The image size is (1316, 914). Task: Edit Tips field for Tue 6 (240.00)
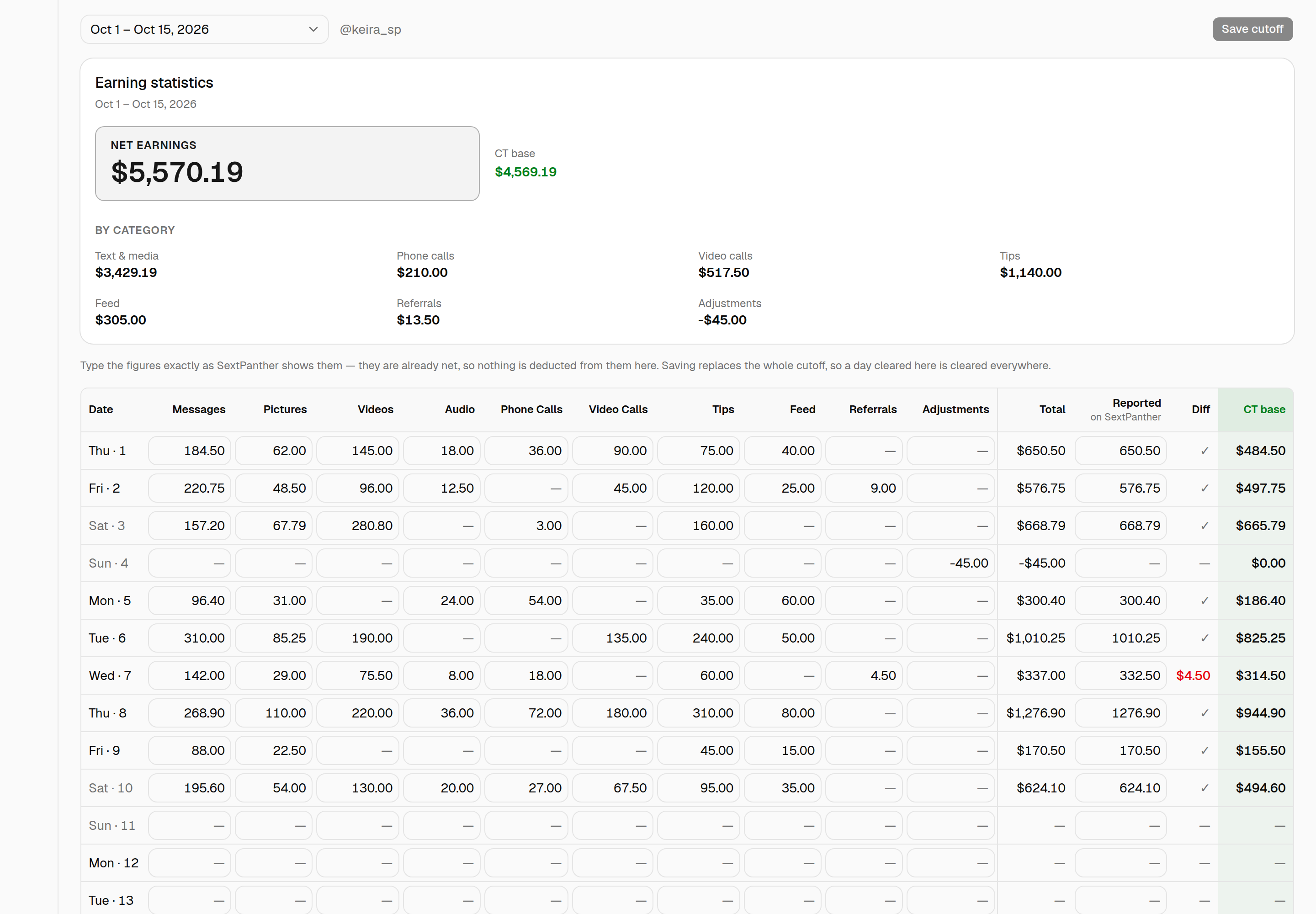coord(698,638)
